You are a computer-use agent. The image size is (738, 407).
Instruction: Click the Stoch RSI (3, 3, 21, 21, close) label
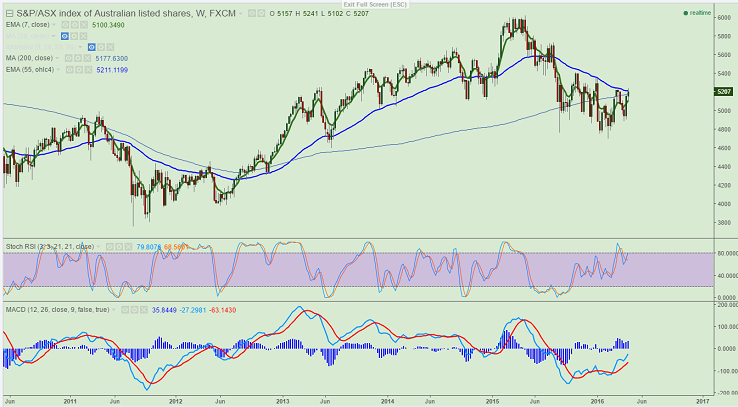(50, 247)
